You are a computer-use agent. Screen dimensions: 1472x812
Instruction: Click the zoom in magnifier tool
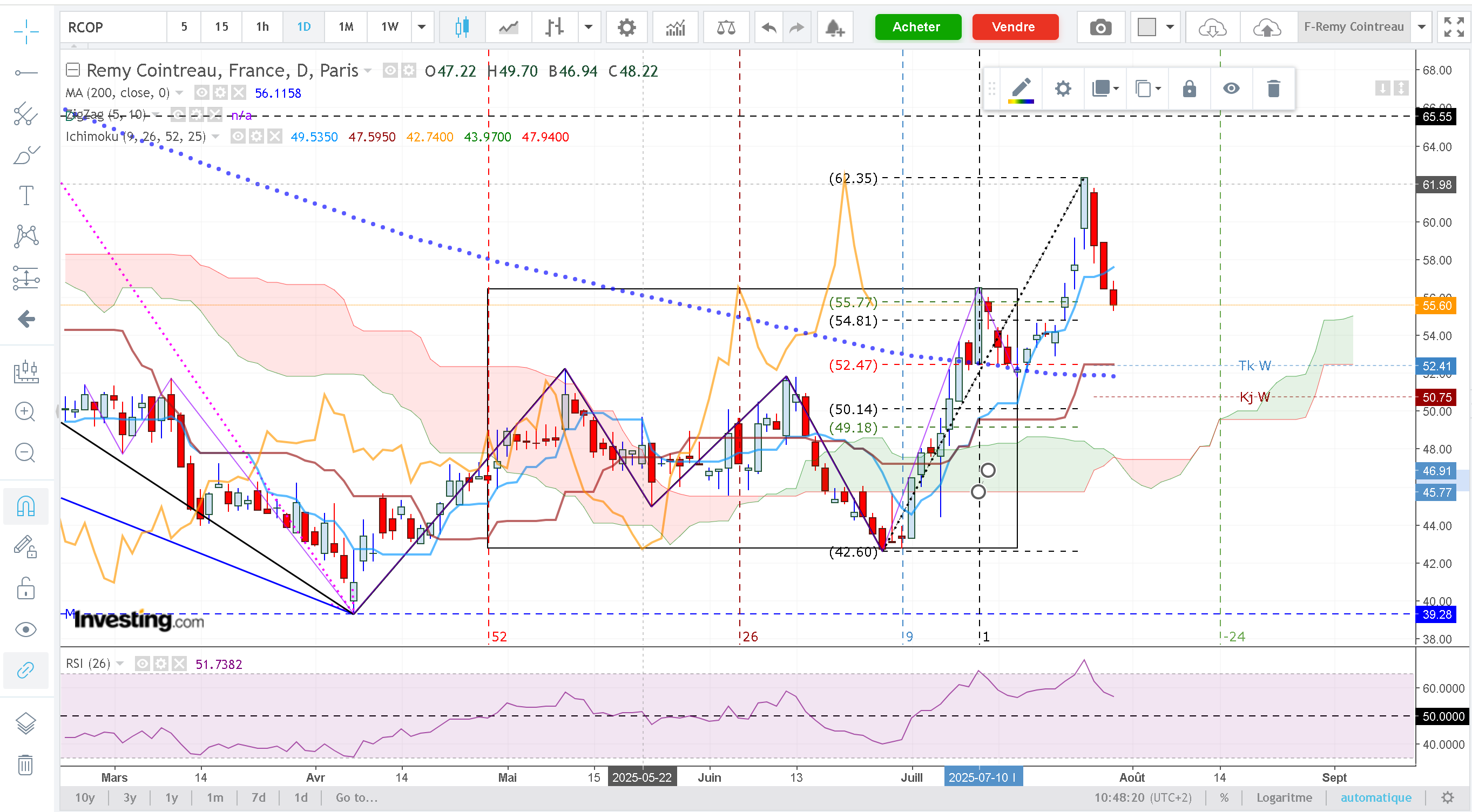[25, 411]
